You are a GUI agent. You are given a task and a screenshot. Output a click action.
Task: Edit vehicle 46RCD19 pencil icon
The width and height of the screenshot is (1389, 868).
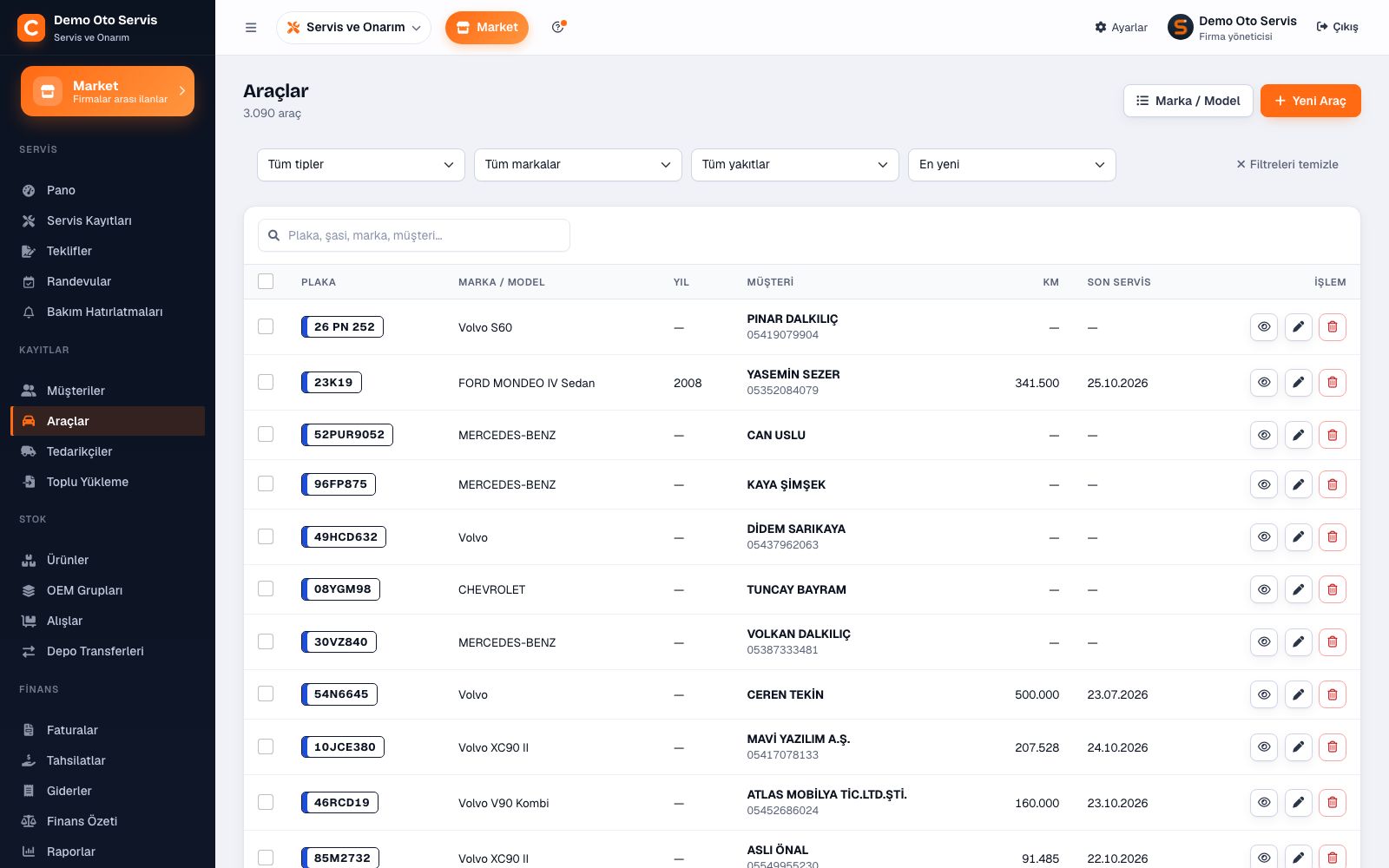(1298, 803)
